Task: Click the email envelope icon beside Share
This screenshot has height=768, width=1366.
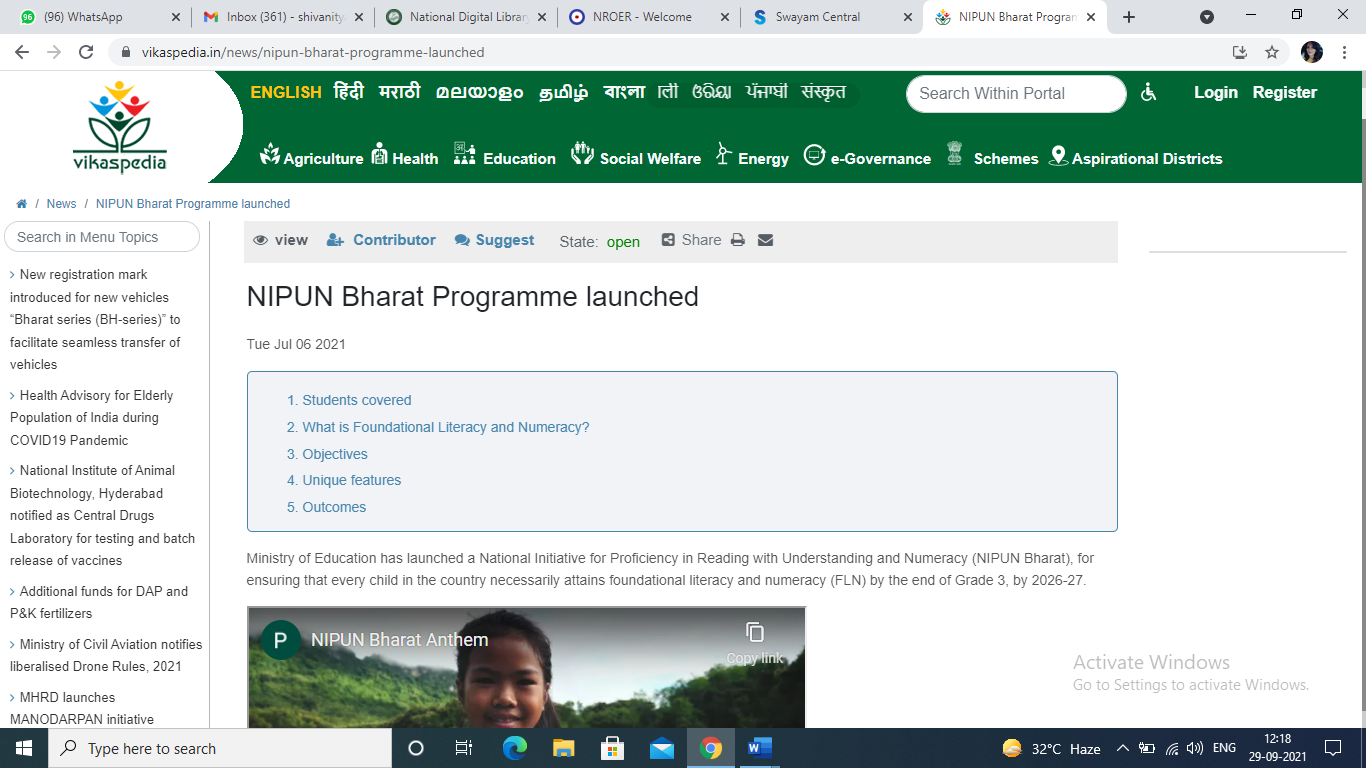Action: point(765,240)
